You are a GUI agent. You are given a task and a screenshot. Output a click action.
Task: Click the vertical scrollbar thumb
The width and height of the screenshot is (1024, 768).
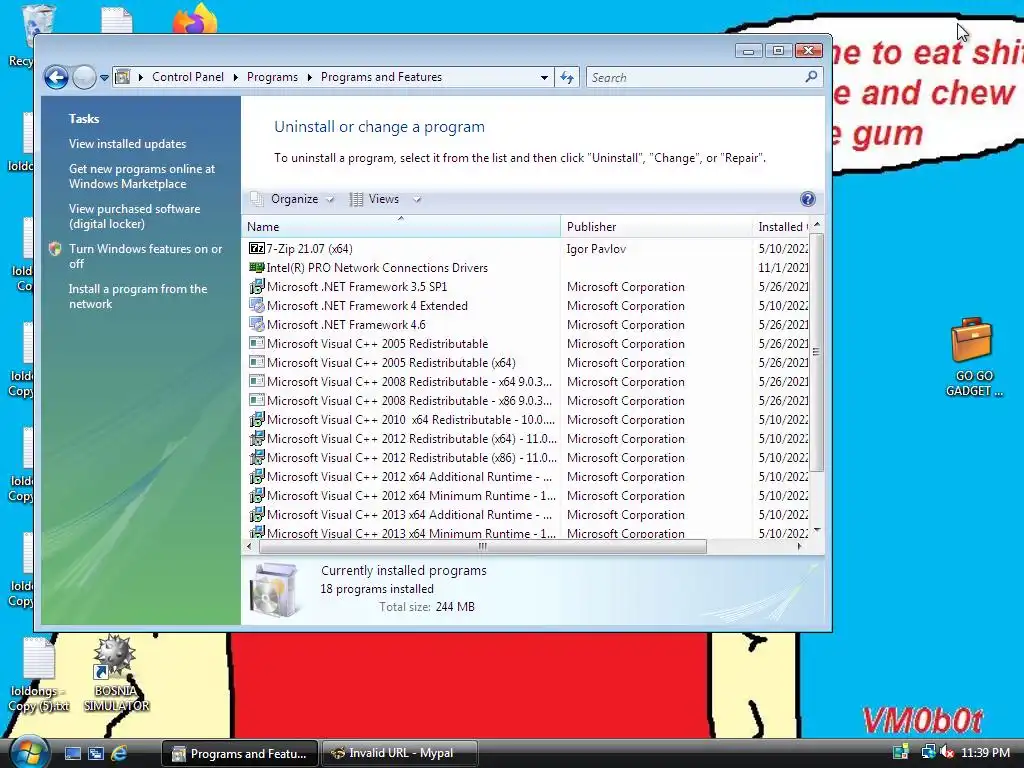pos(816,352)
